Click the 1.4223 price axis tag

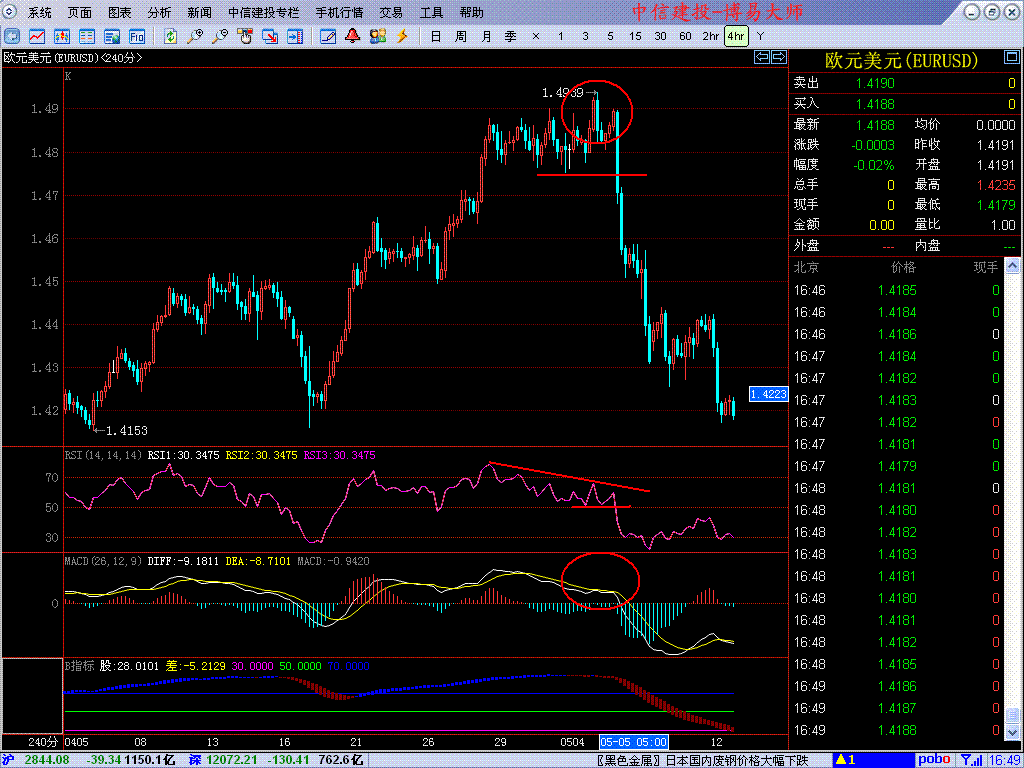(769, 394)
